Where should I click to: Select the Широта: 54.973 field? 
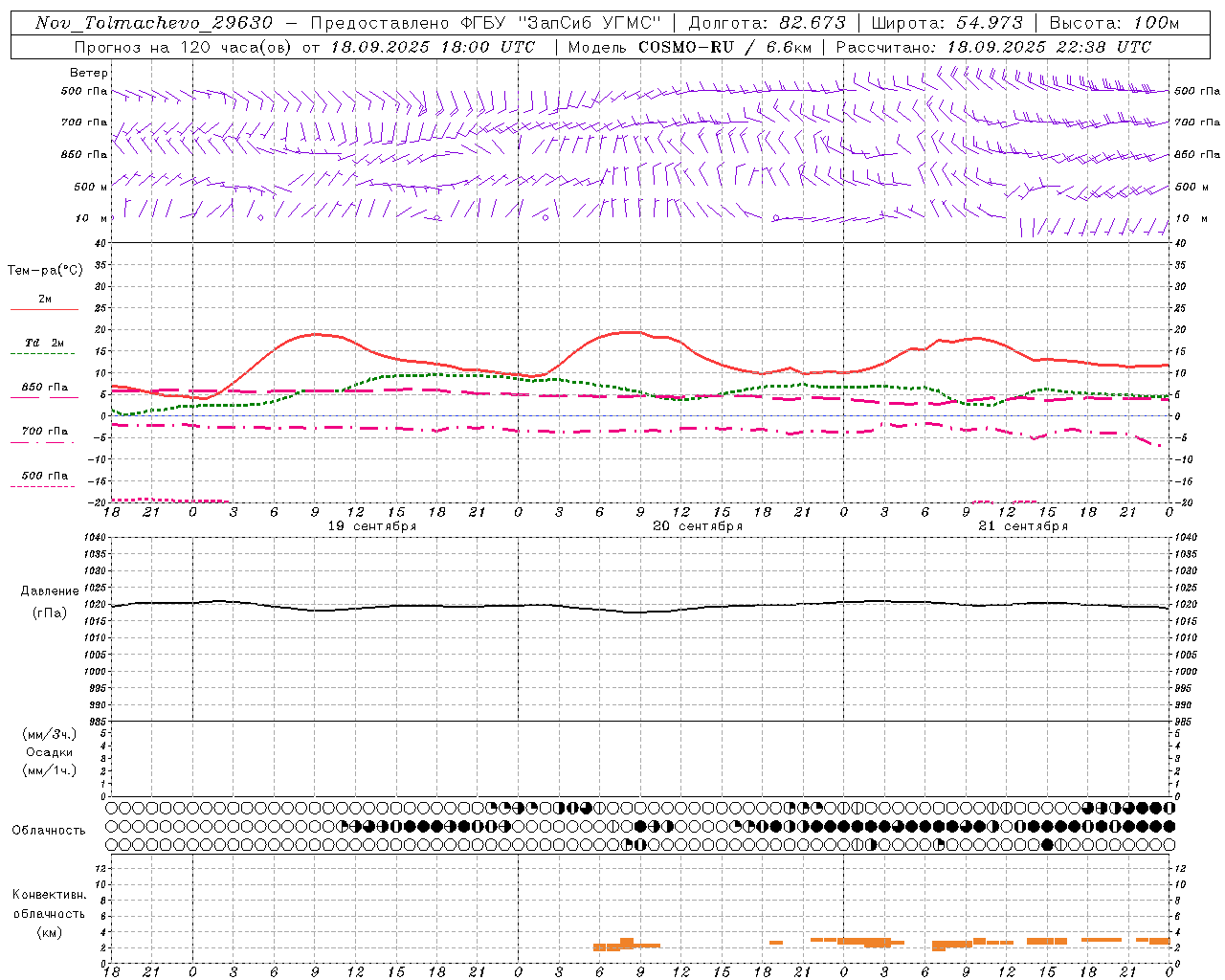pos(947,23)
